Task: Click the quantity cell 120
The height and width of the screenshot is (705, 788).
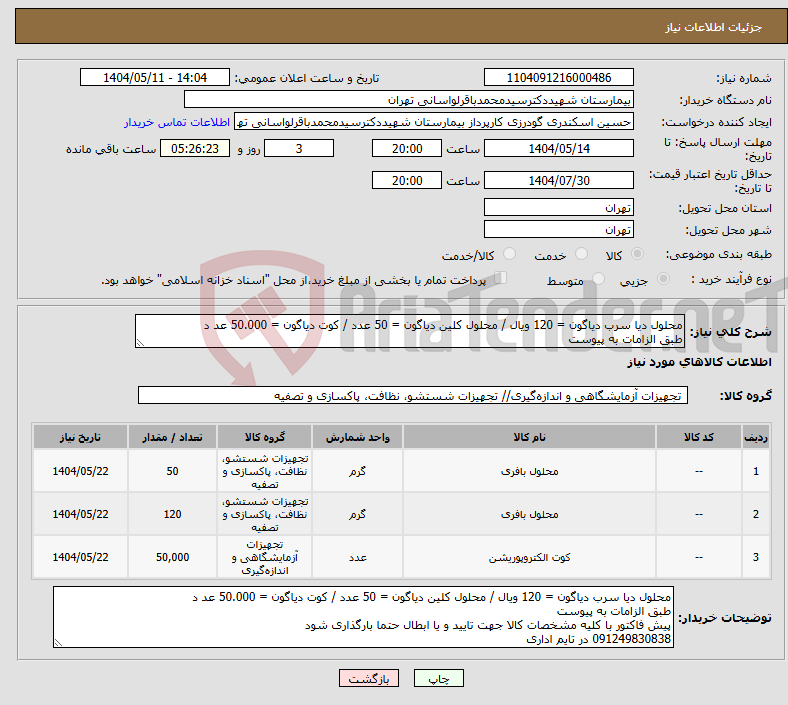Action: (x=172, y=515)
